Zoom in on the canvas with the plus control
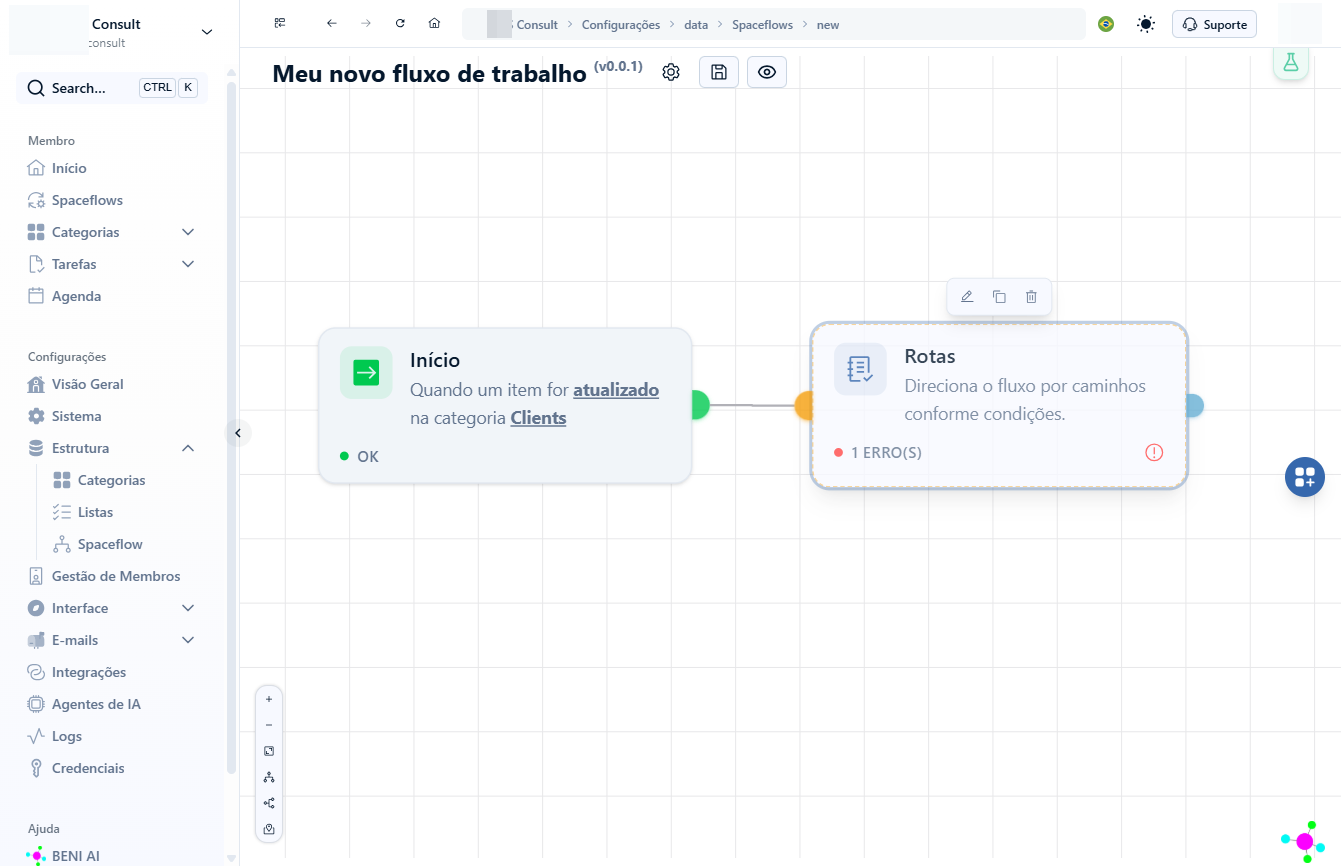This screenshot has height=866, width=1341. 269,699
